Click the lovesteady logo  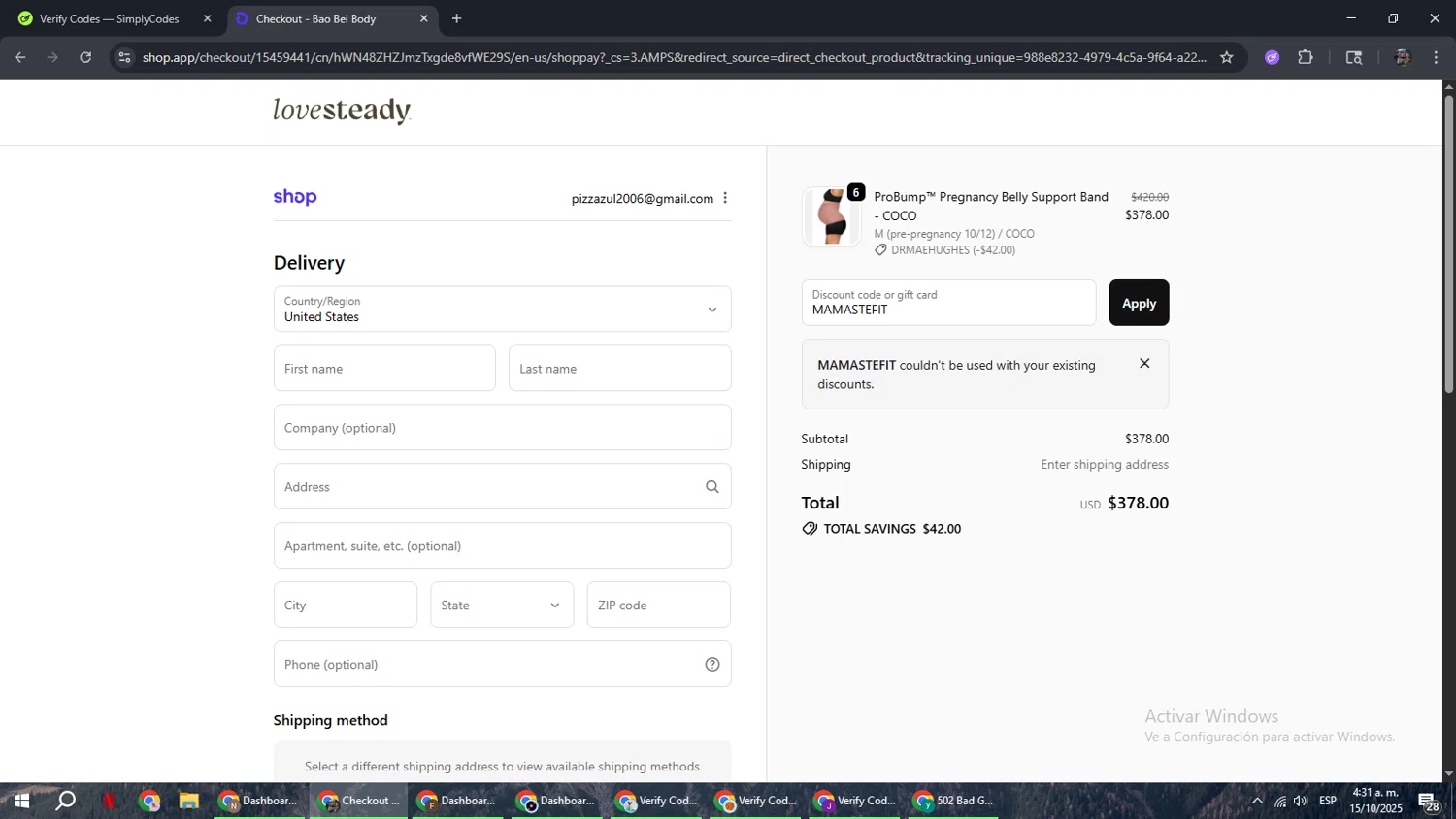pos(342,111)
